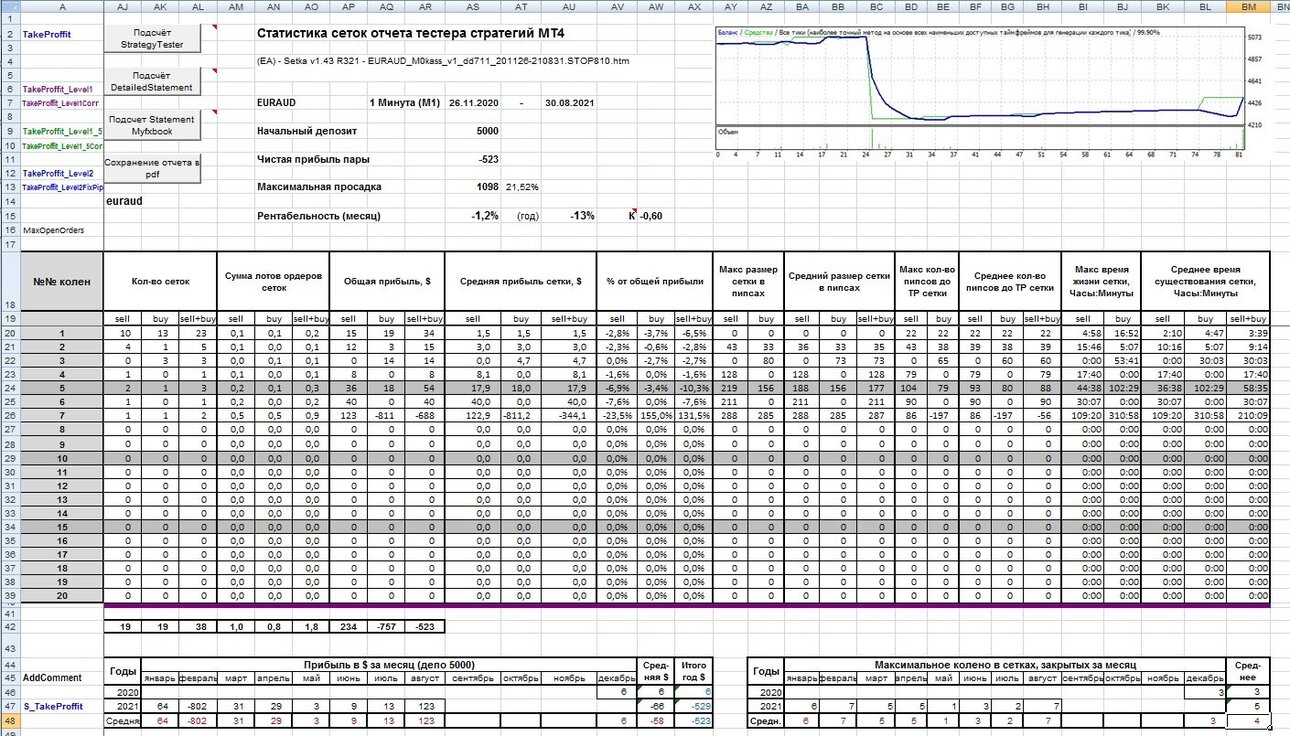Select the initial deposit value 5000
1290x736 pixels.
(487, 131)
